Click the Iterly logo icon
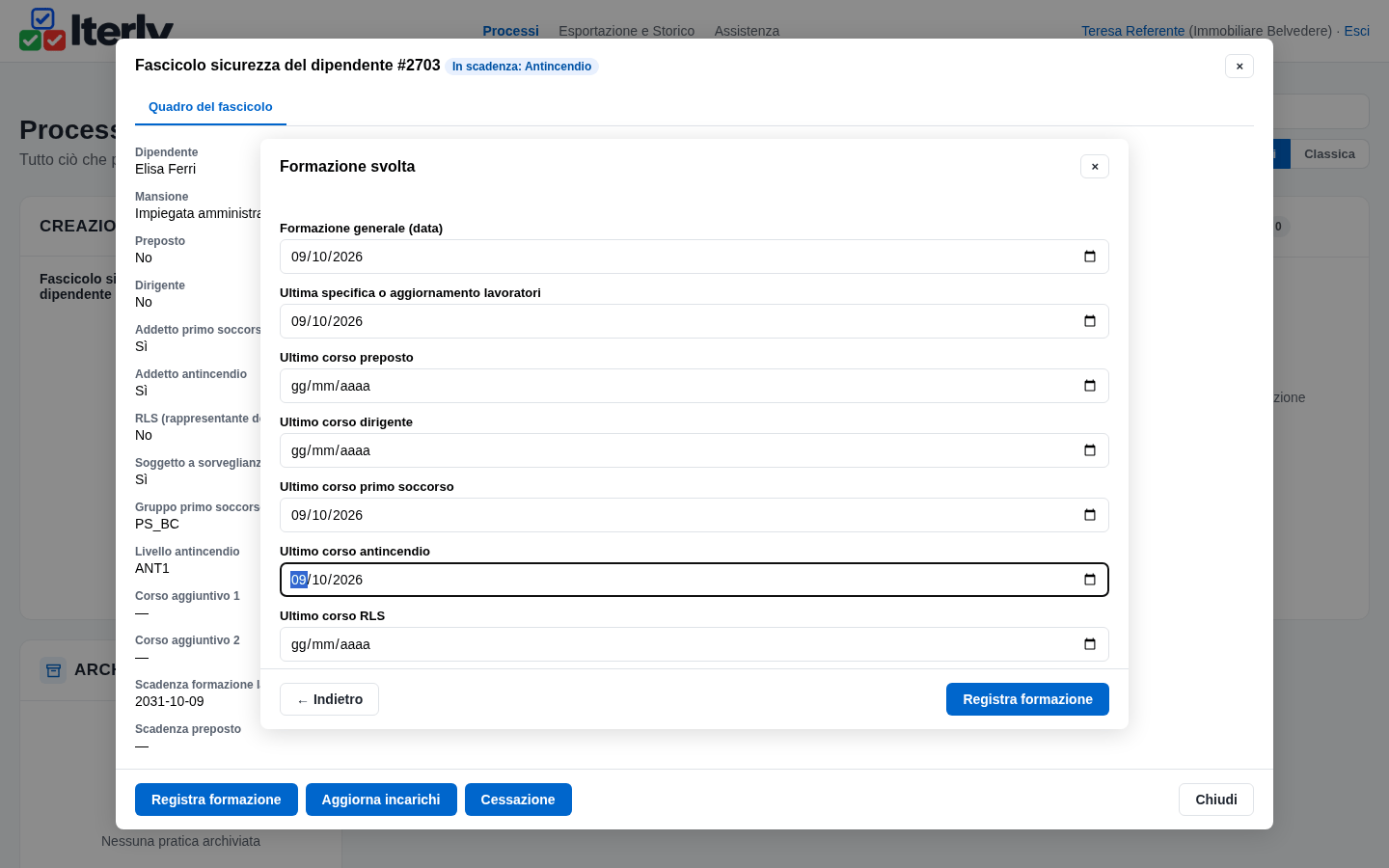This screenshot has width=1389, height=868. coord(42,29)
